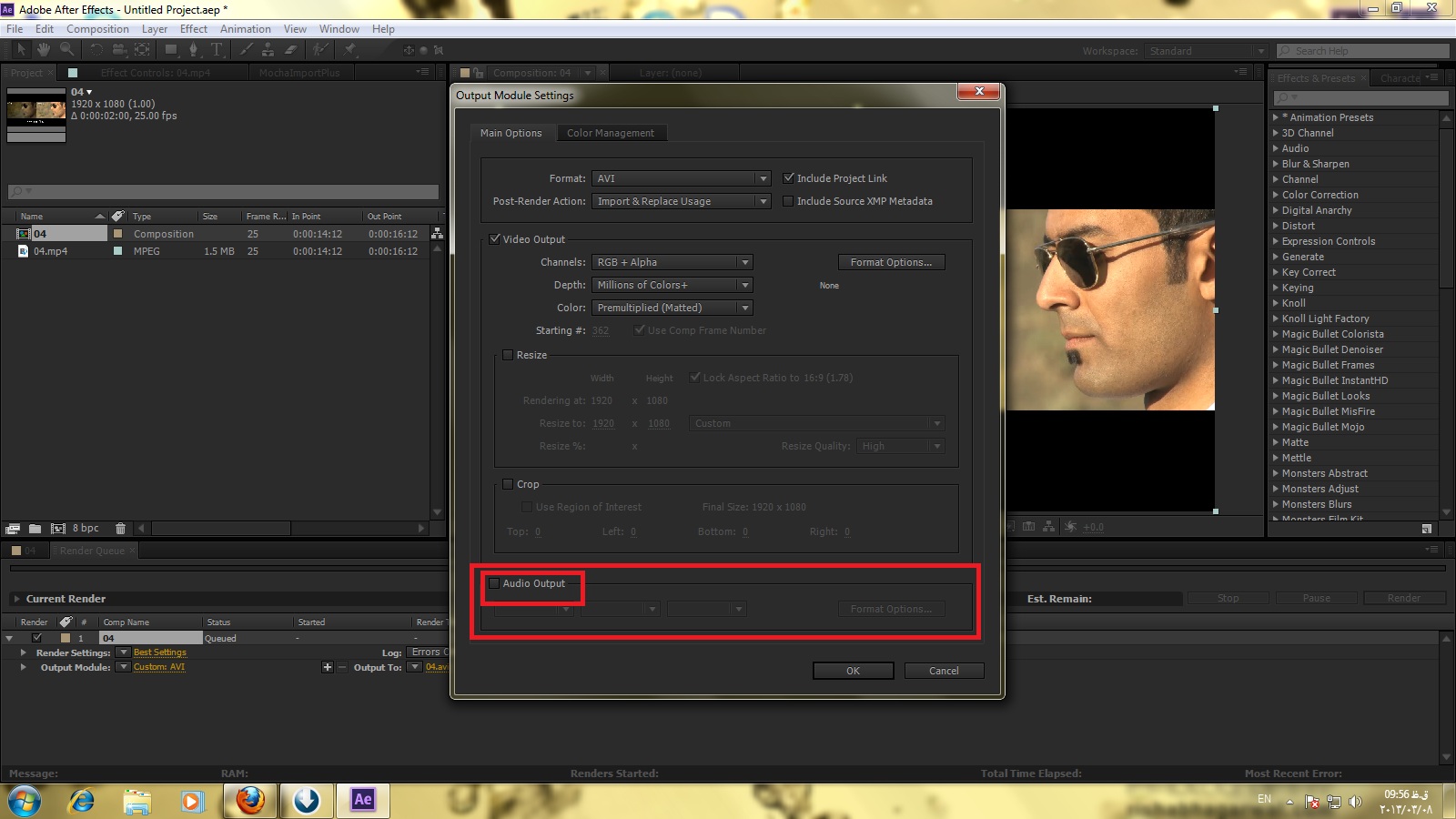
Task: Open the Depth dropdown Millions of Colors+
Action: coord(672,285)
